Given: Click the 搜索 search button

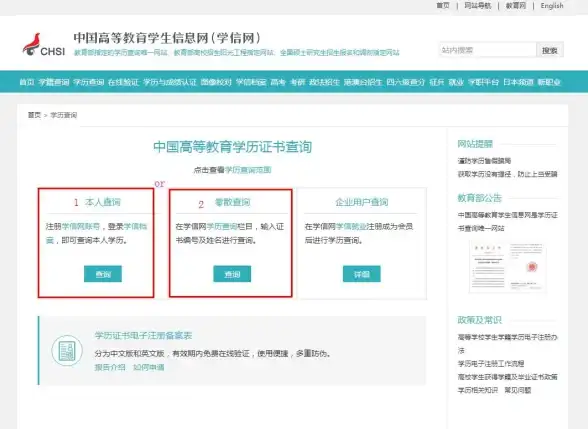Looking at the screenshot, I should pyautogui.click(x=550, y=50).
